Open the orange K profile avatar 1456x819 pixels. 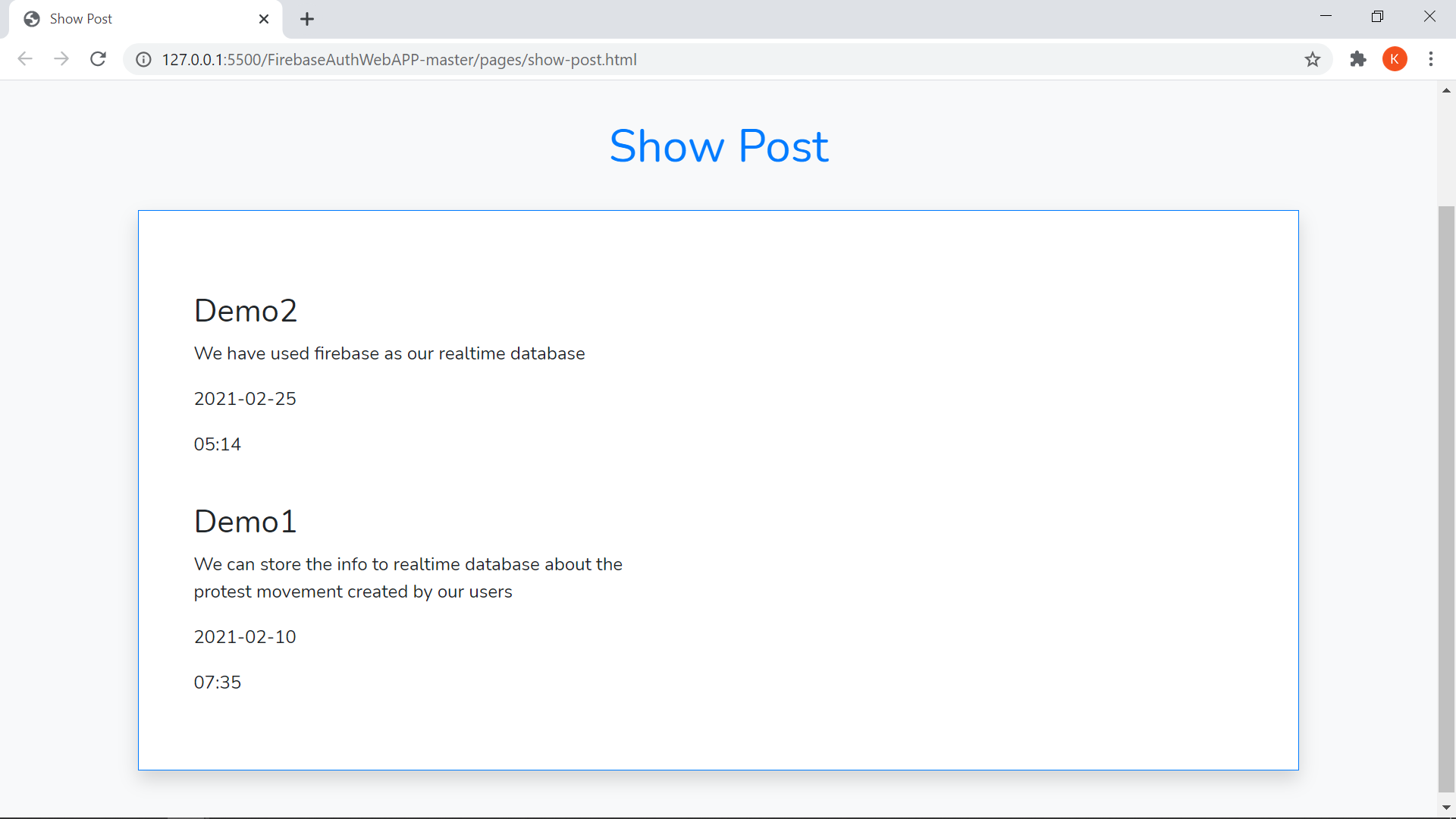1395,59
